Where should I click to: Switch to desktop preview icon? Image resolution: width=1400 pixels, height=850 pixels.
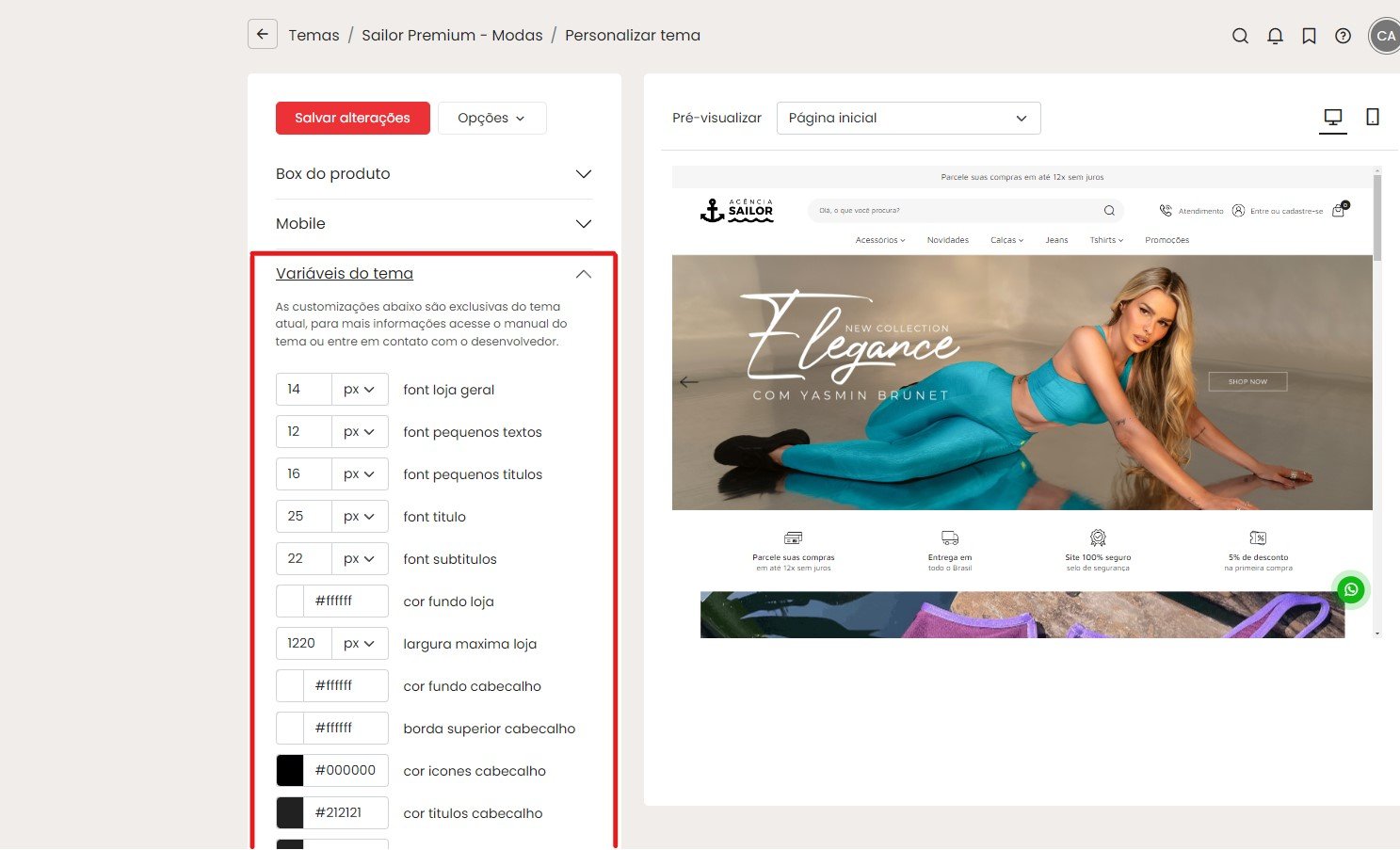click(1332, 118)
